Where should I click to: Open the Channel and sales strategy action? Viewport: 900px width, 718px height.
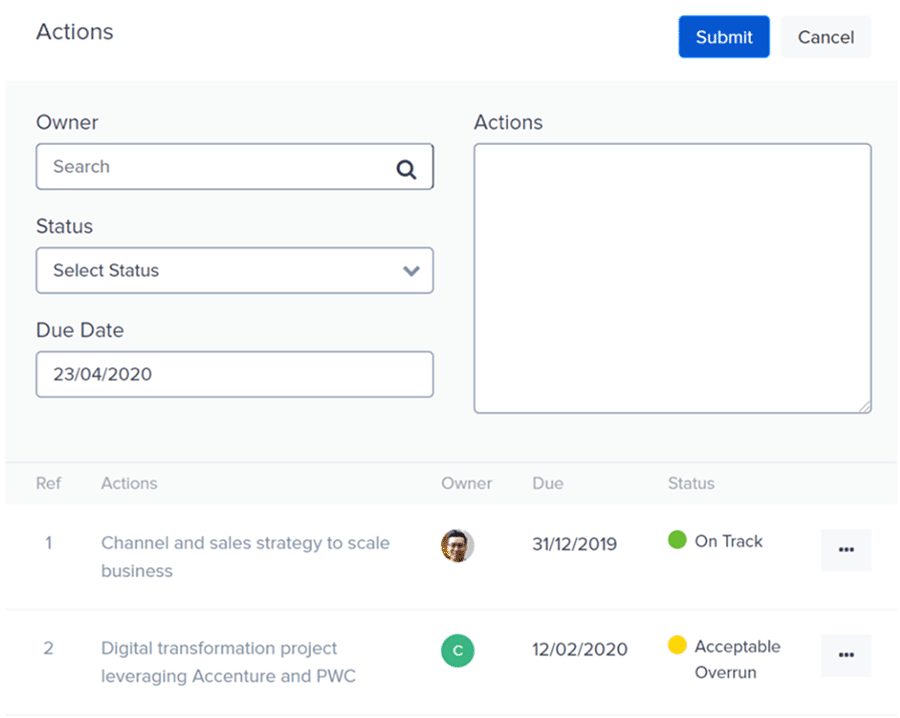[246, 557]
